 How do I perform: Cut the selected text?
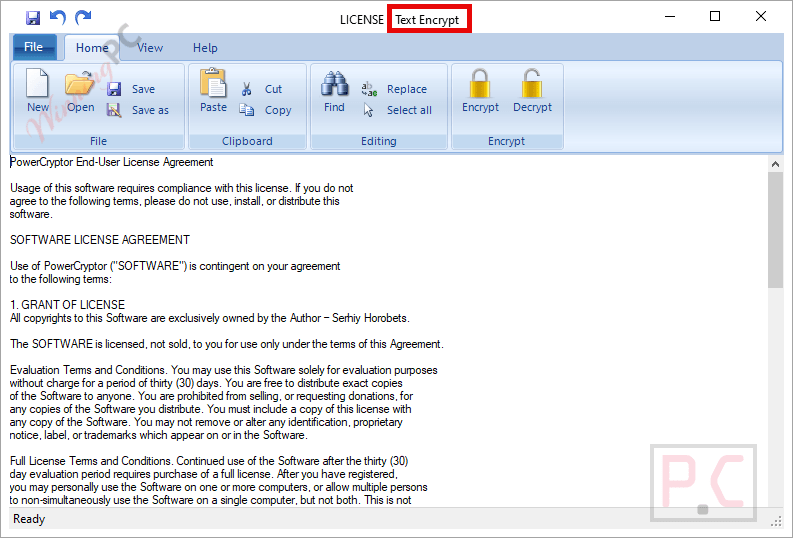coord(261,89)
